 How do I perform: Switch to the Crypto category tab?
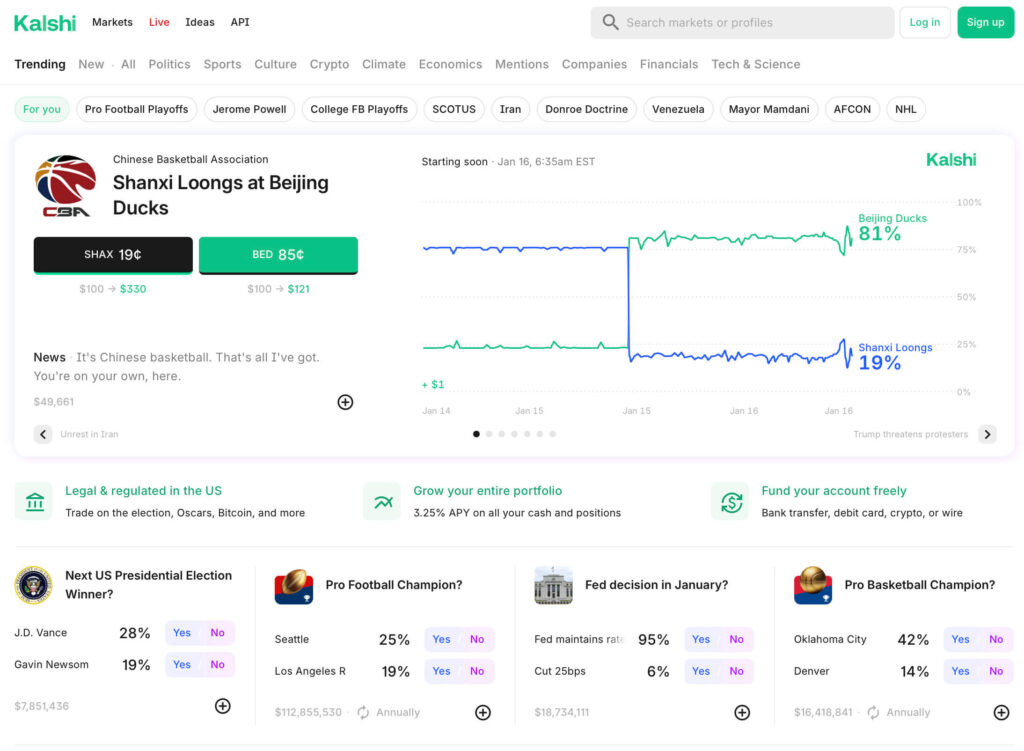tap(329, 64)
